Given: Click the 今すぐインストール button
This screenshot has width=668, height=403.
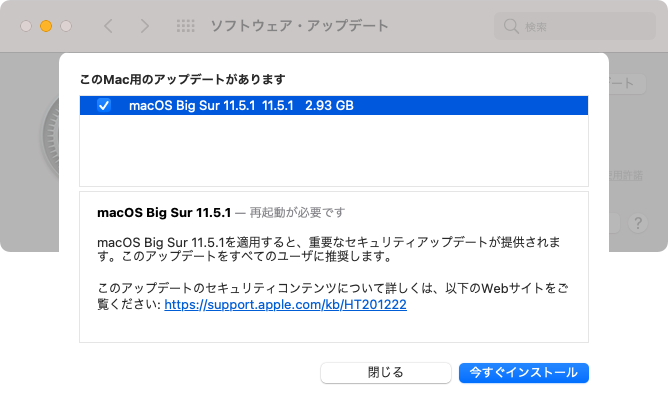Looking at the screenshot, I should (524, 373).
